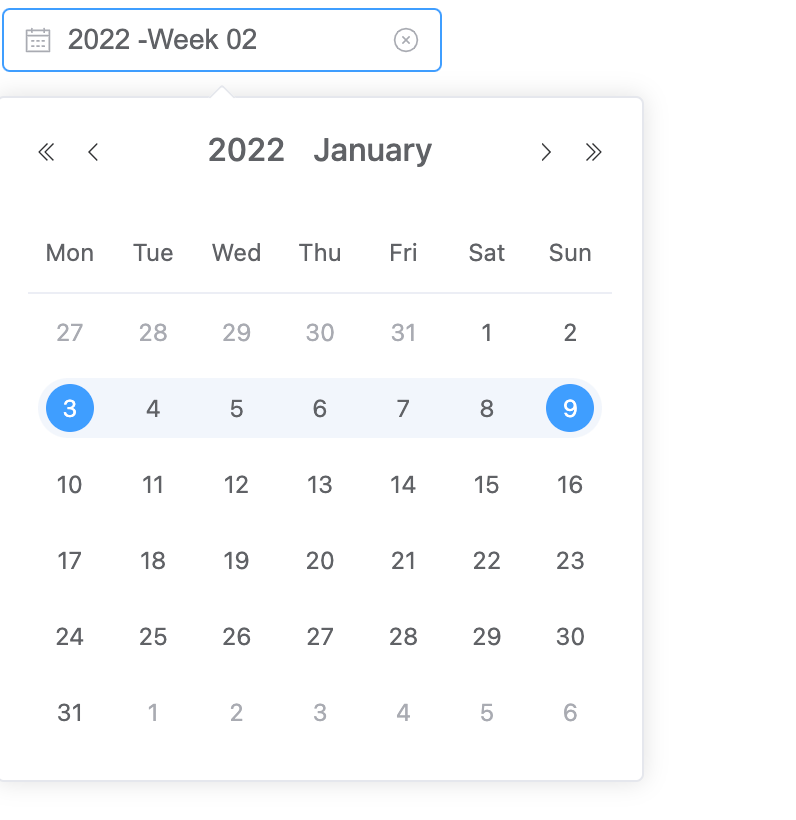Select January 9, end of highlighted week
796x820 pixels.
pos(570,408)
